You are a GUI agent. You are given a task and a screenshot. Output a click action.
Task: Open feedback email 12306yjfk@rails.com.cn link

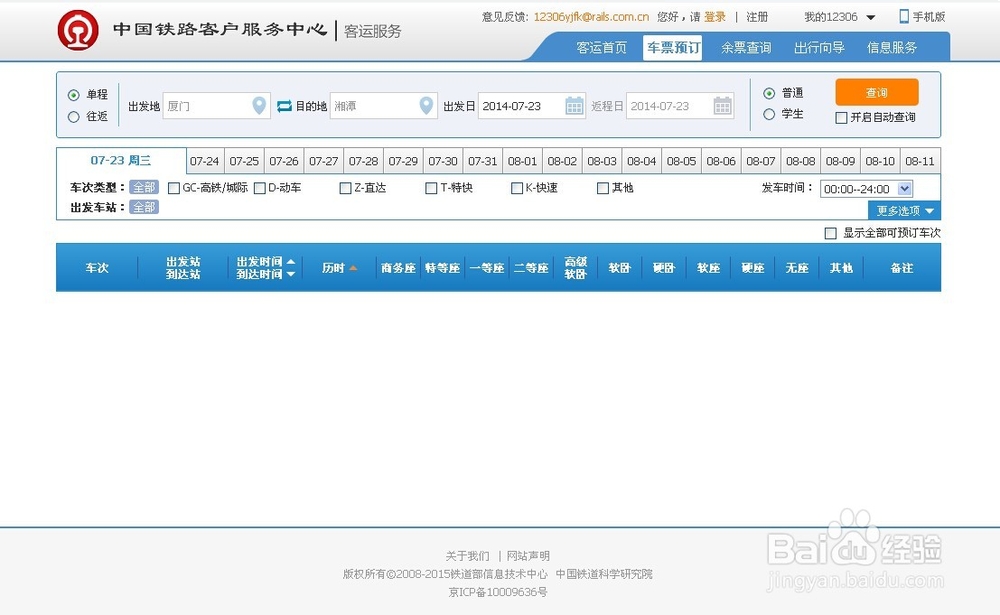click(591, 17)
